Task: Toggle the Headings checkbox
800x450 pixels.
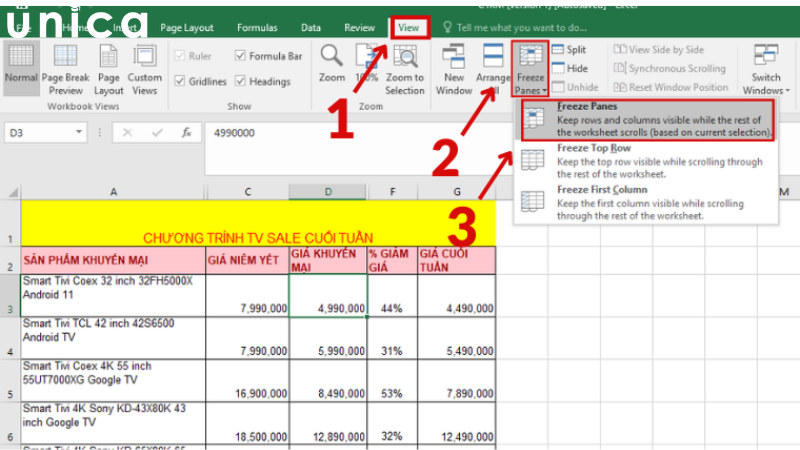Action: (x=240, y=81)
